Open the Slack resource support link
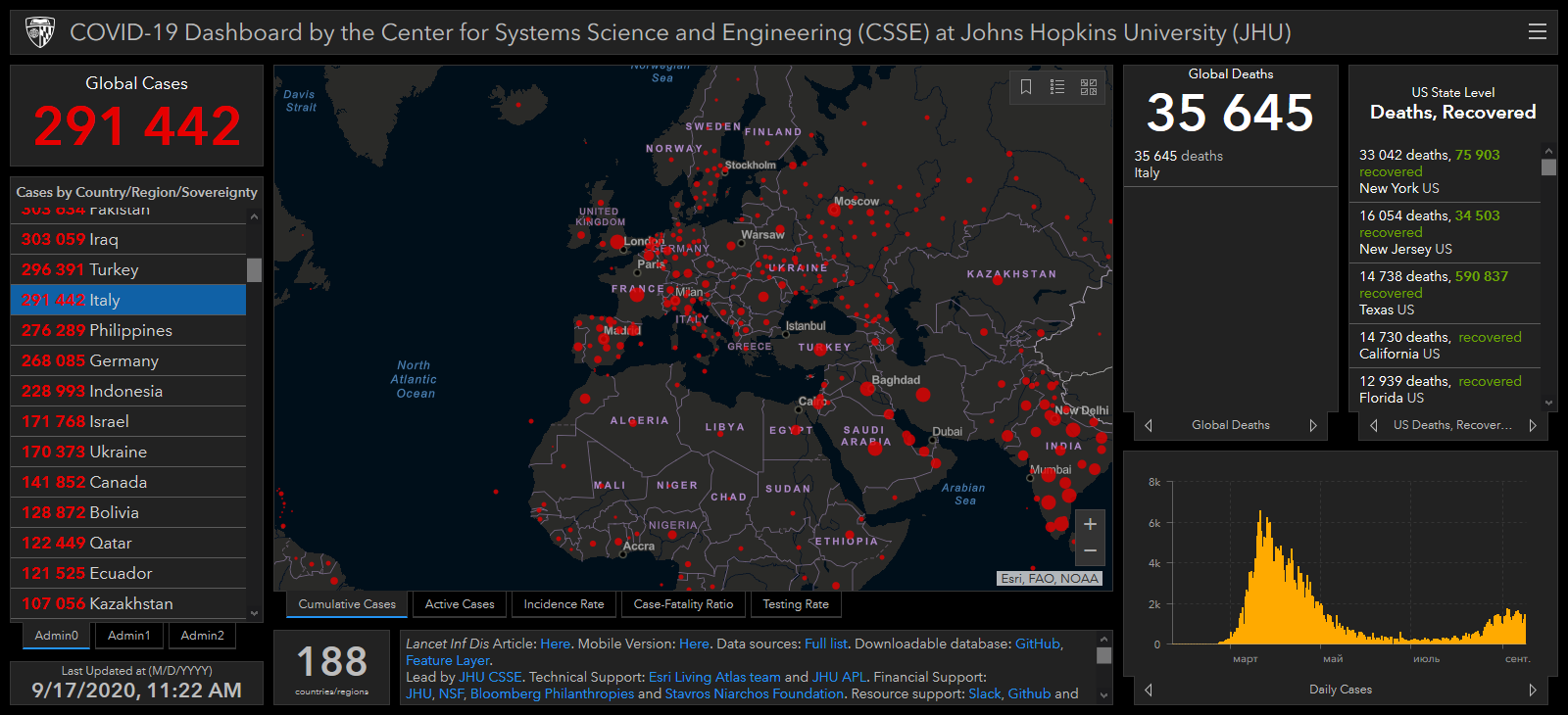 pyautogui.click(x=985, y=693)
